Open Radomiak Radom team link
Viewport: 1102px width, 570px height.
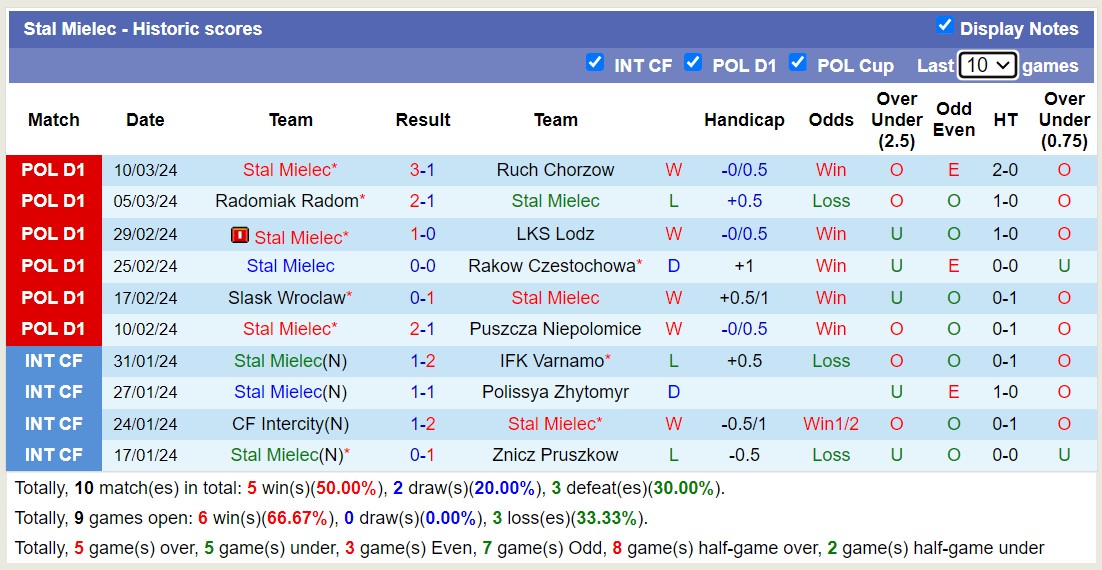coord(286,201)
